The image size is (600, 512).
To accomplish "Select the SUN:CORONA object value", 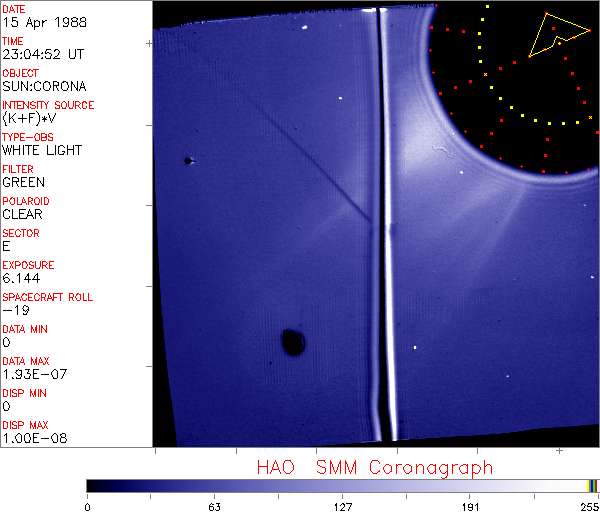I will [44, 86].
